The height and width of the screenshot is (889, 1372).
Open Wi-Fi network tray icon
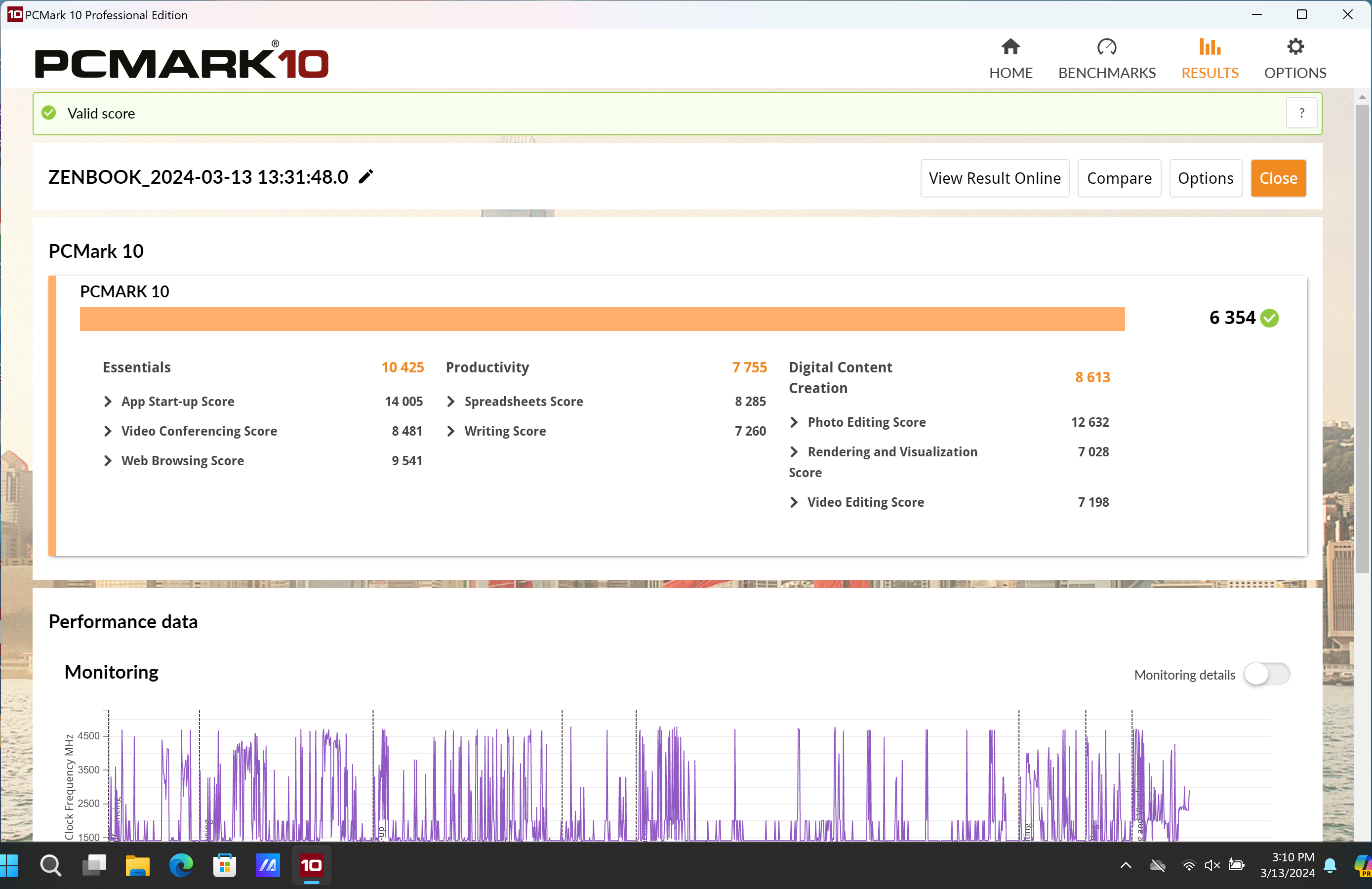click(x=1189, y=865)
